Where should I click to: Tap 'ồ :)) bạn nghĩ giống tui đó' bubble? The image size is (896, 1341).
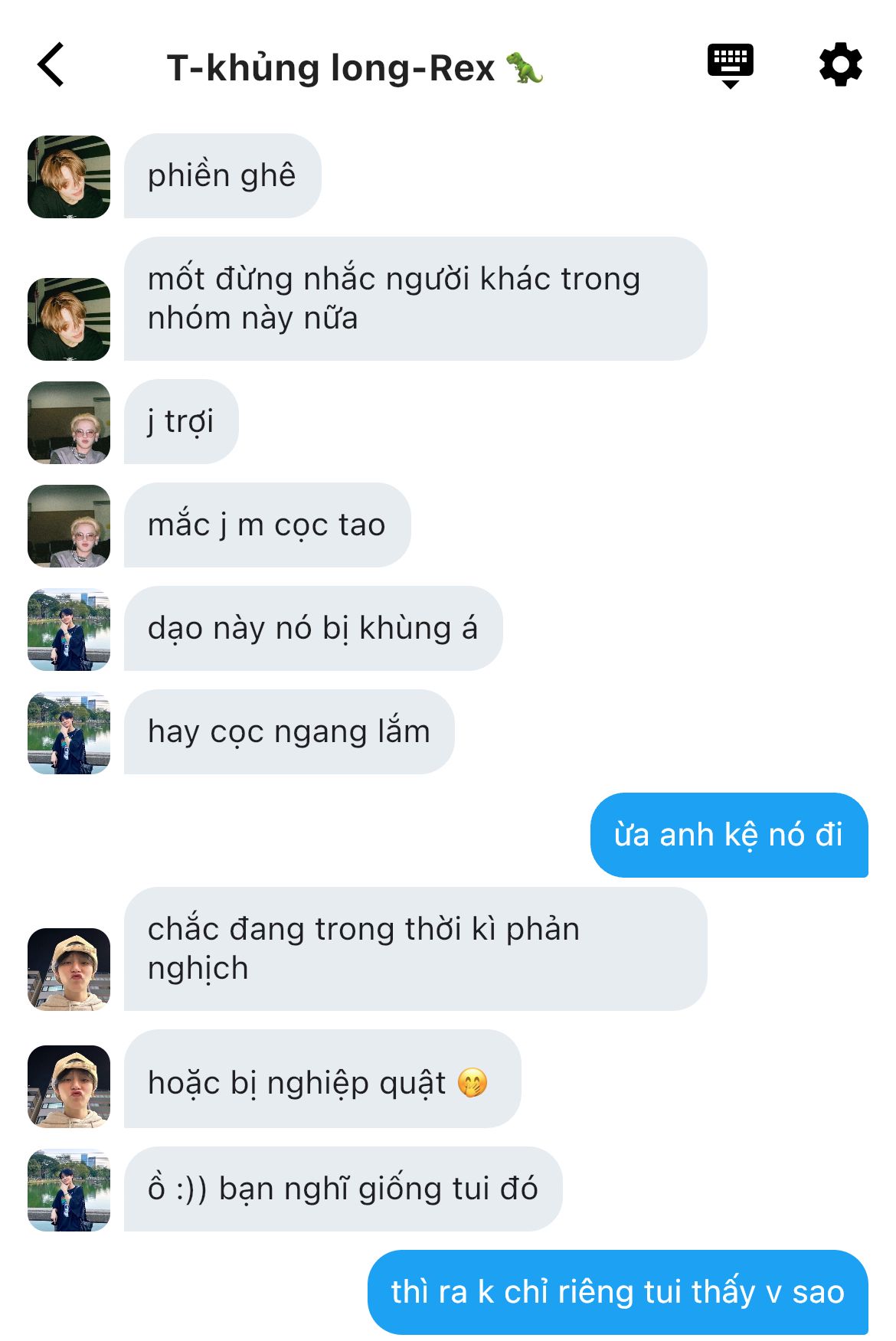[343, 1189]
